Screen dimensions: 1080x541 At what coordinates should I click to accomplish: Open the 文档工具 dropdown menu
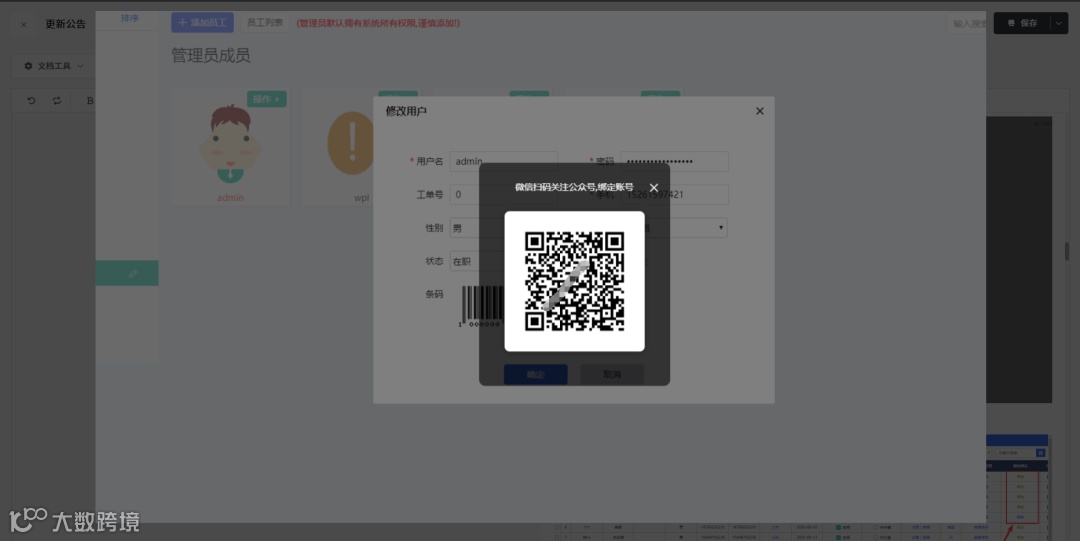54,66
